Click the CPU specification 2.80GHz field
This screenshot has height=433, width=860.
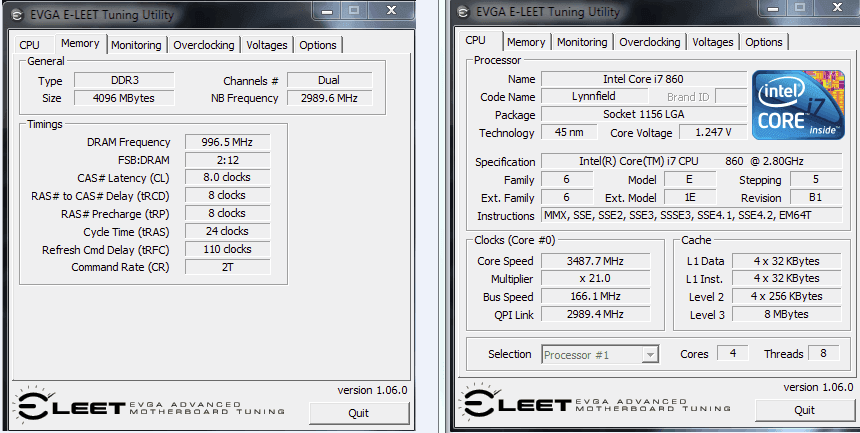point(691,161)
